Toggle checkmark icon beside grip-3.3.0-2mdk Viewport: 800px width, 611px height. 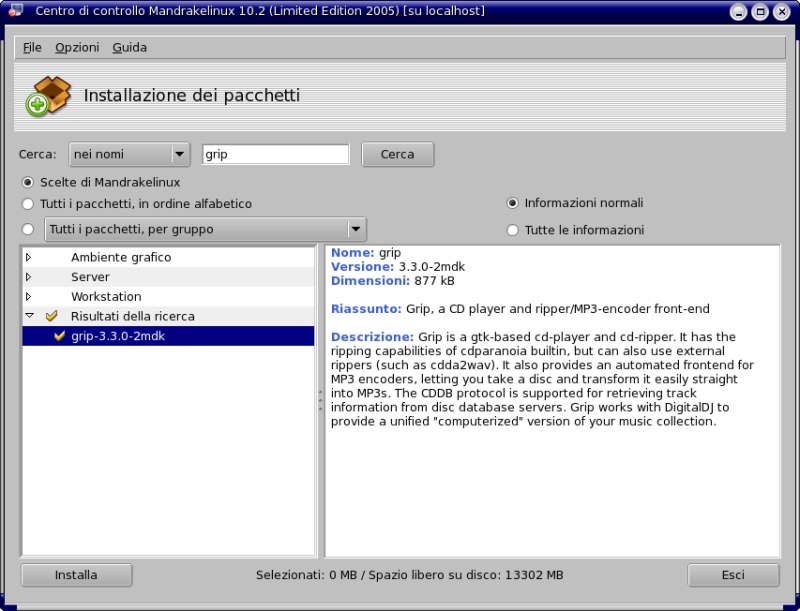[x=59, y=336]
